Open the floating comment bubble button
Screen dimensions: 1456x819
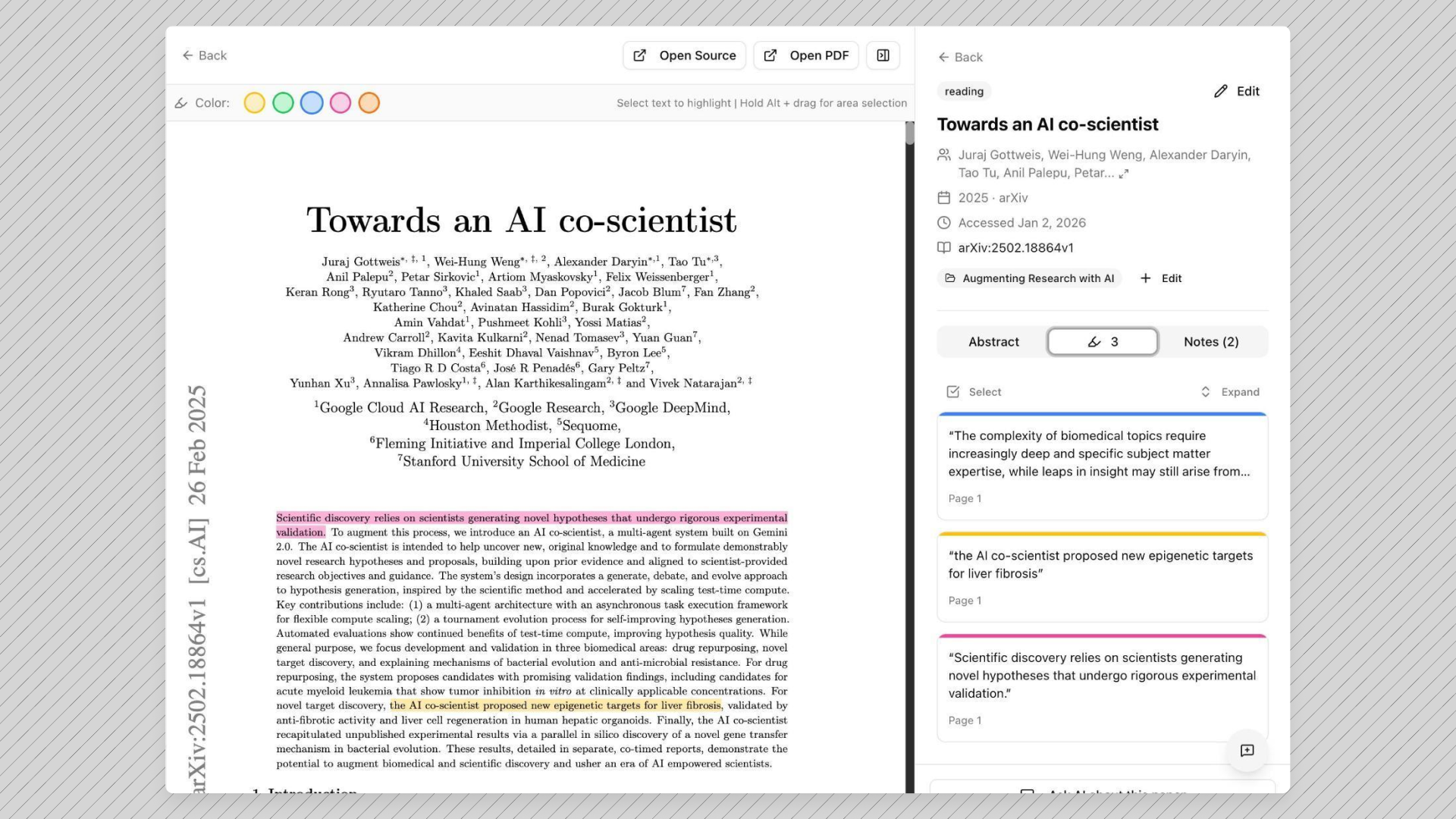(1247, 751)
